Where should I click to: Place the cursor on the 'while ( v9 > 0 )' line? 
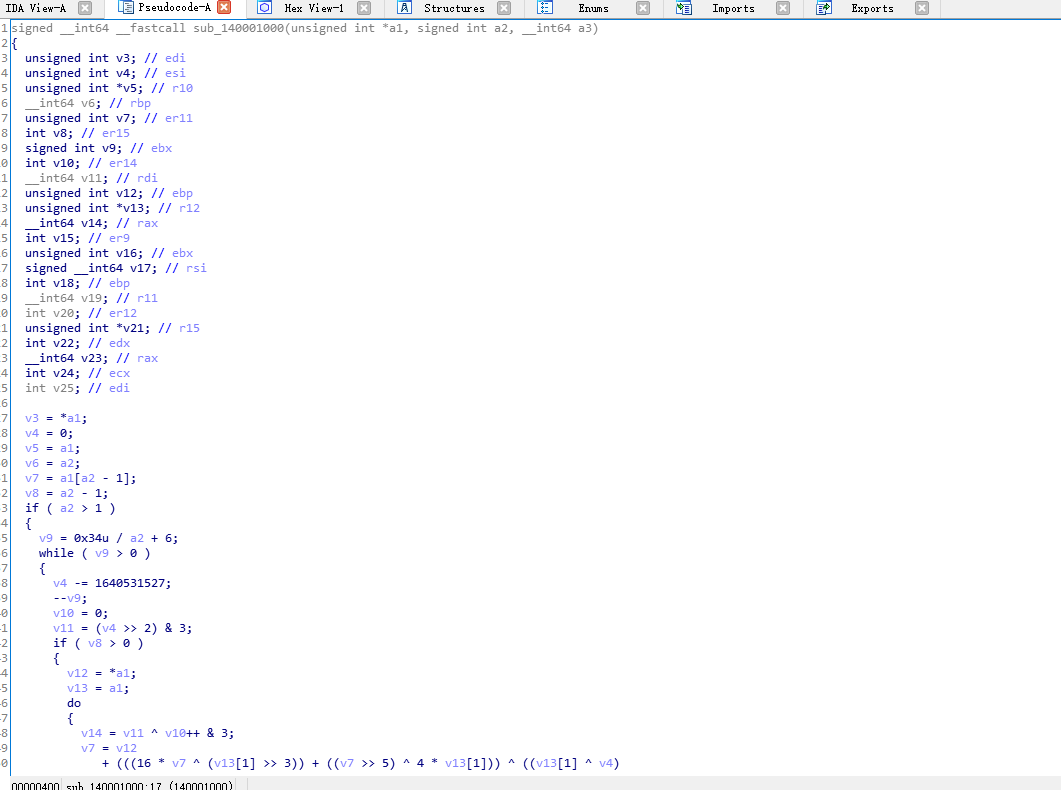(94, 553)
